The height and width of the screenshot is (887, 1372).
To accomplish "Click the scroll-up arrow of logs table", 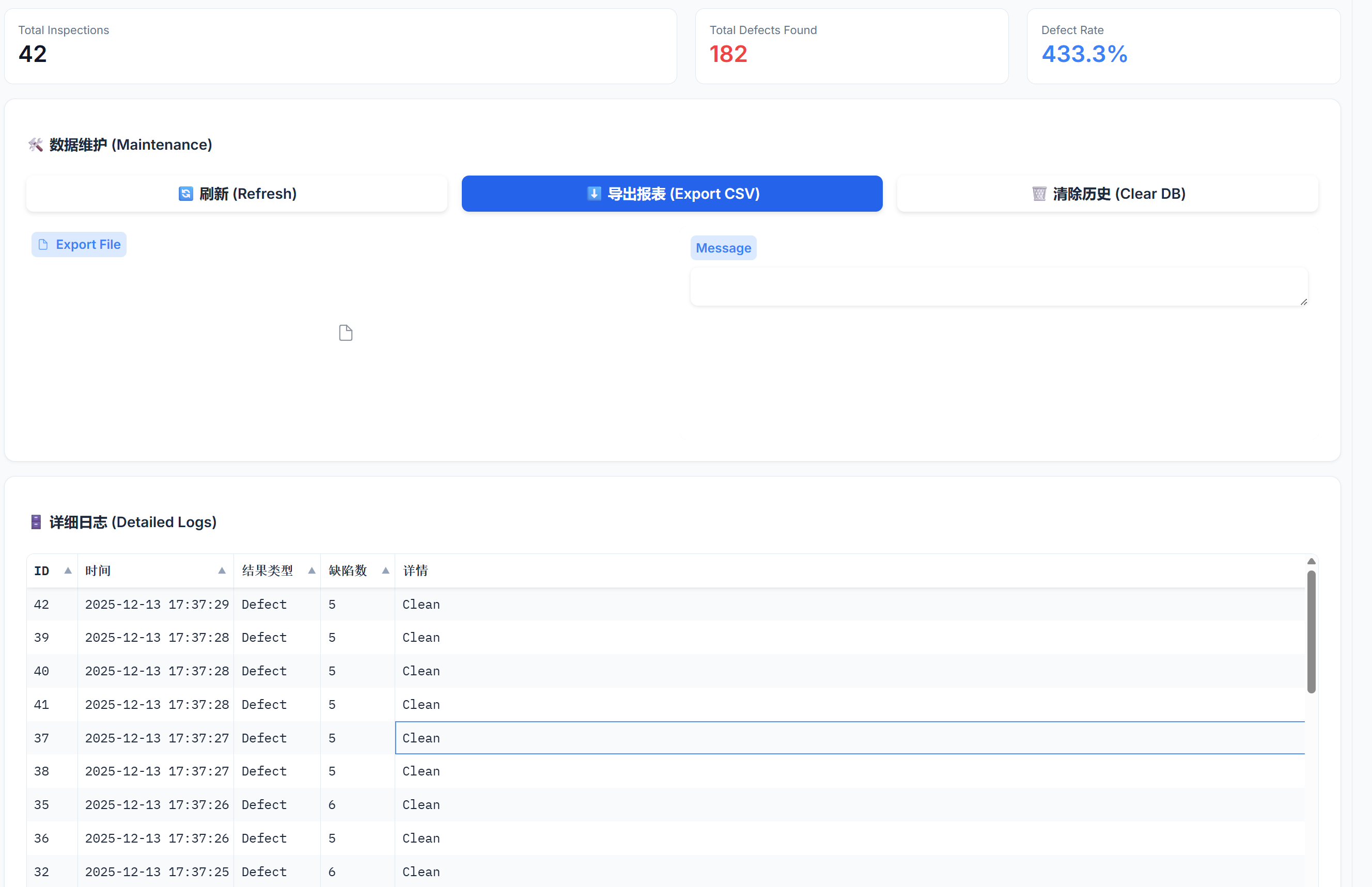I will (x=1311, y=562).
